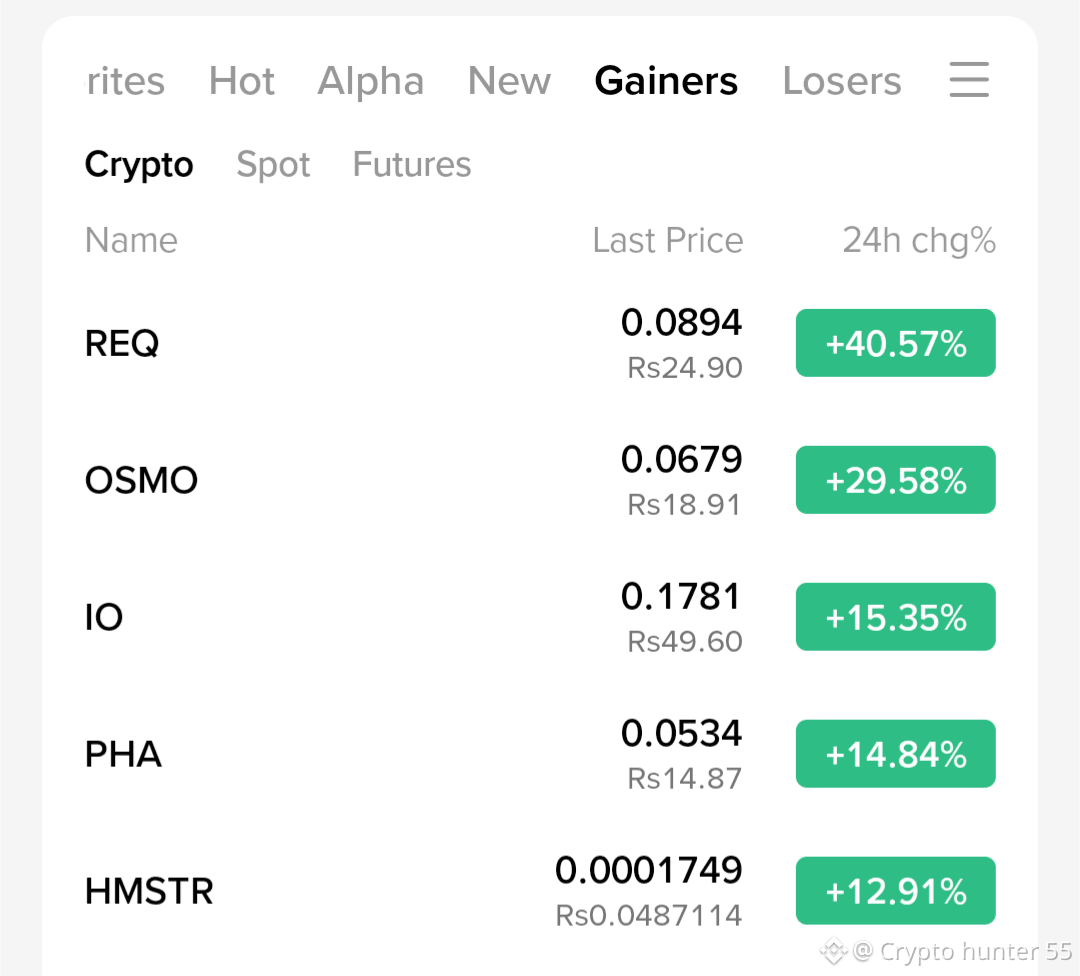Switch to the Losers tab
Viewport: 1080px width, 976px height.
tap(842, 81)
